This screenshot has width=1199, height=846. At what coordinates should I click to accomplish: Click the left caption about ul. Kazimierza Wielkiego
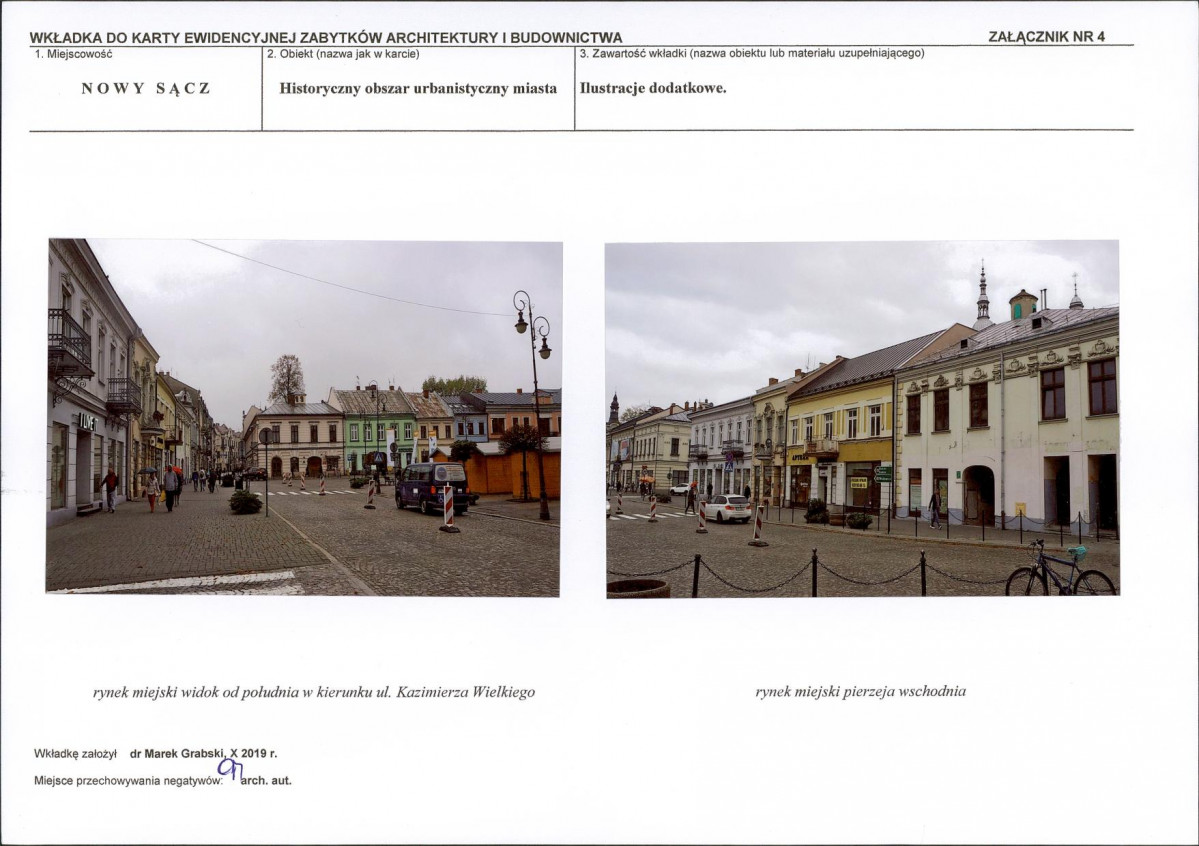[314, 692]
